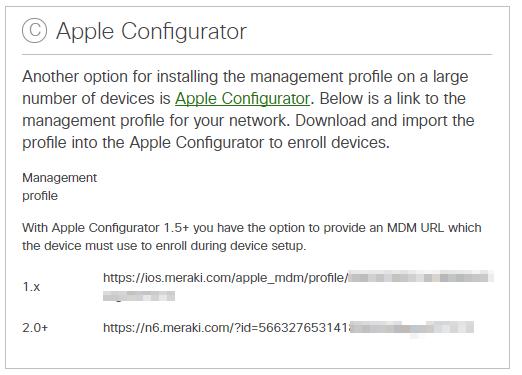
Task: Click the blurred tail of the 2.0+ URL
Action: pyautogui.click(x=412, y=328)
